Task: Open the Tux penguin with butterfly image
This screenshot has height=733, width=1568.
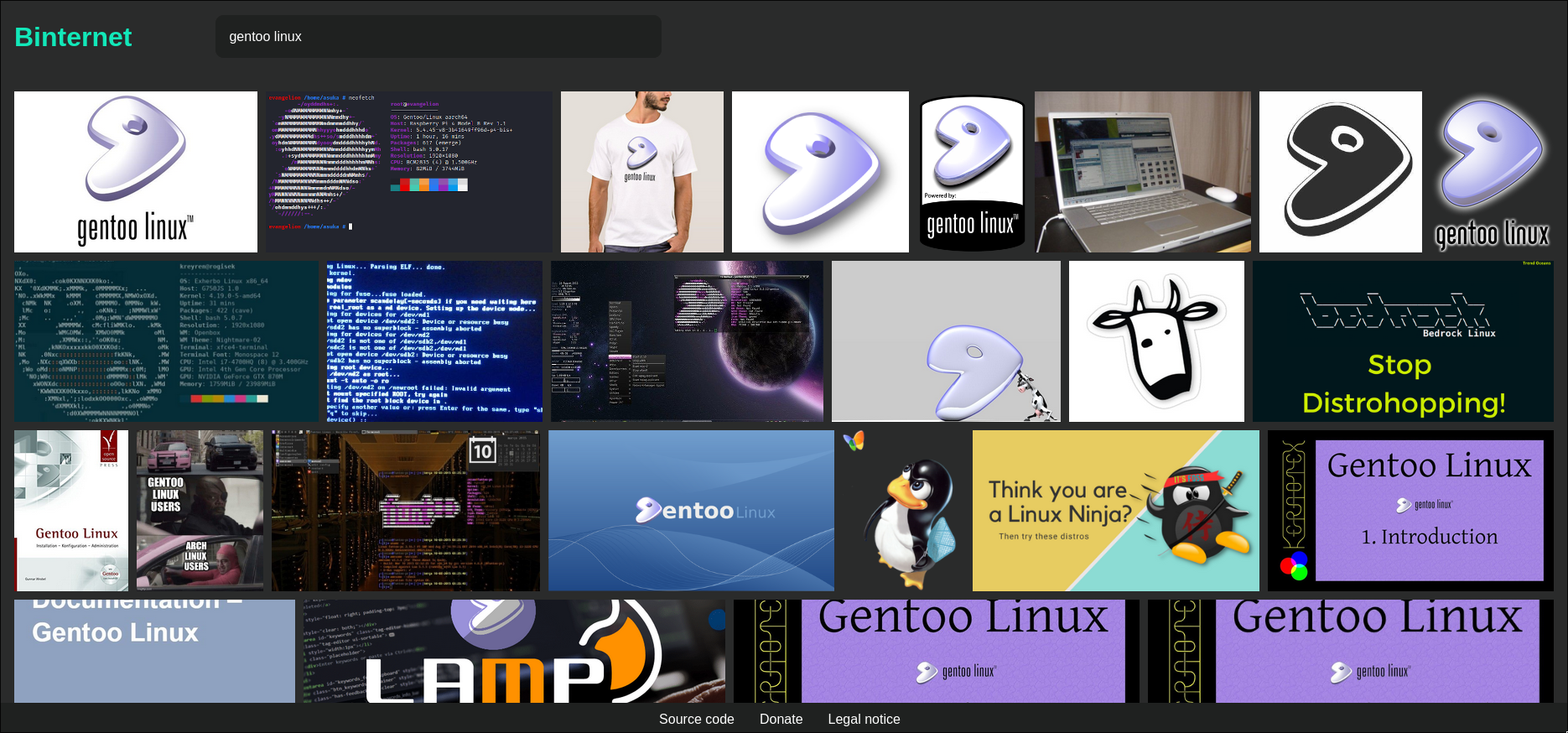Action: point(903,511)
